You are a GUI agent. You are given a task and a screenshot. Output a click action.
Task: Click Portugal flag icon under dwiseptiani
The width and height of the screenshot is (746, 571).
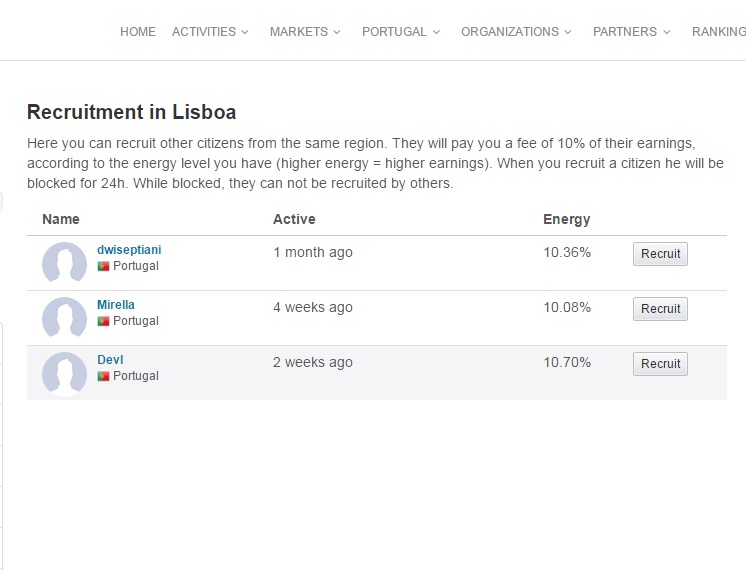[x=103, y=267]
